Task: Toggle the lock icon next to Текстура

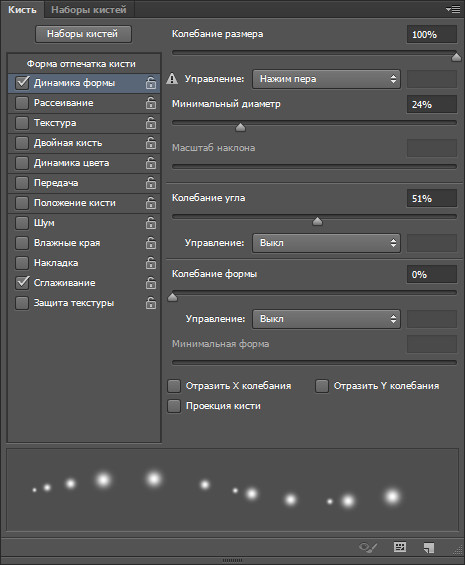Action: click(151, 123)
